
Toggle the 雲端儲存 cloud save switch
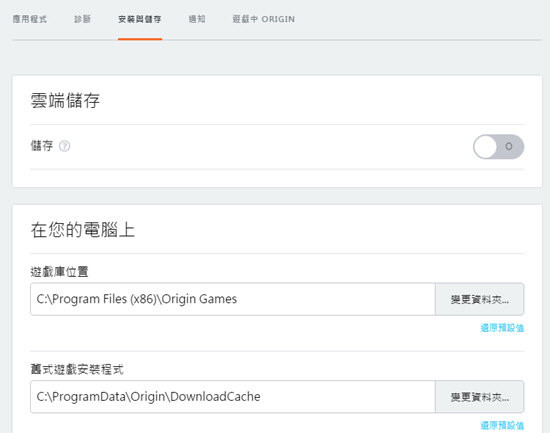coord(498,147)
